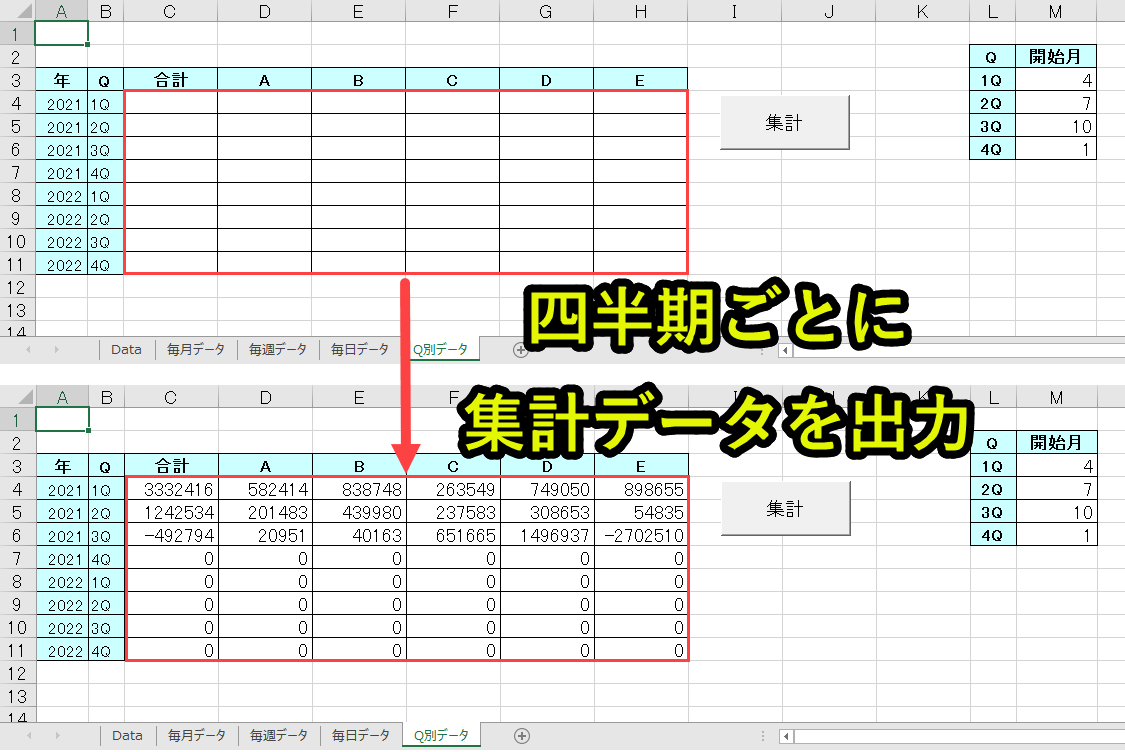Open the Data sheet tab in bottom workbook

127,736
